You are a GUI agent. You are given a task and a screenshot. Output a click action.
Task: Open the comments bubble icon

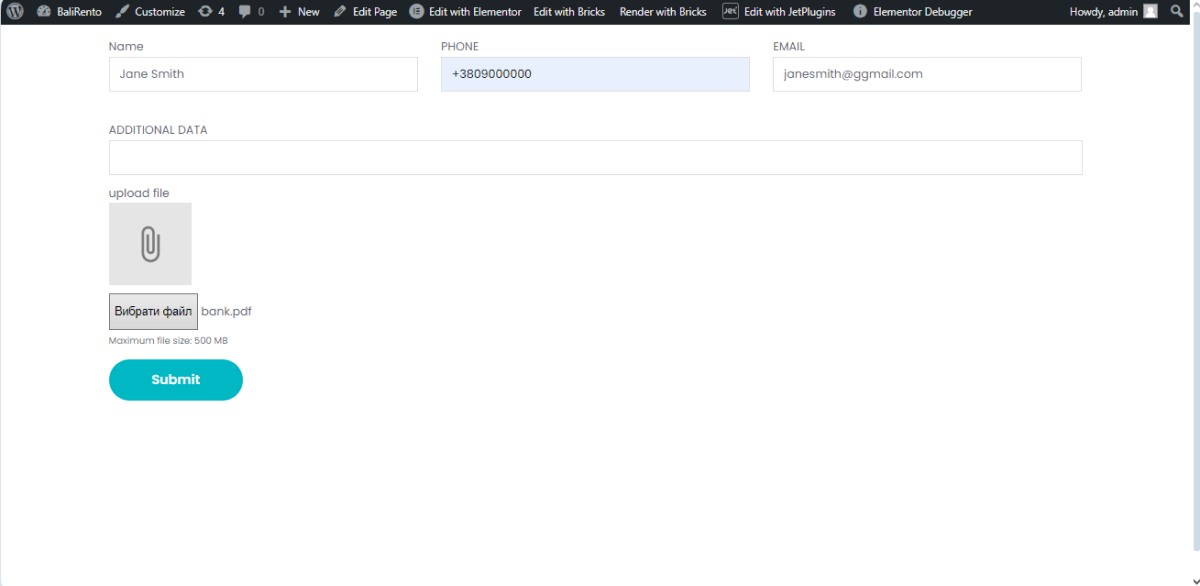(245, 12)
